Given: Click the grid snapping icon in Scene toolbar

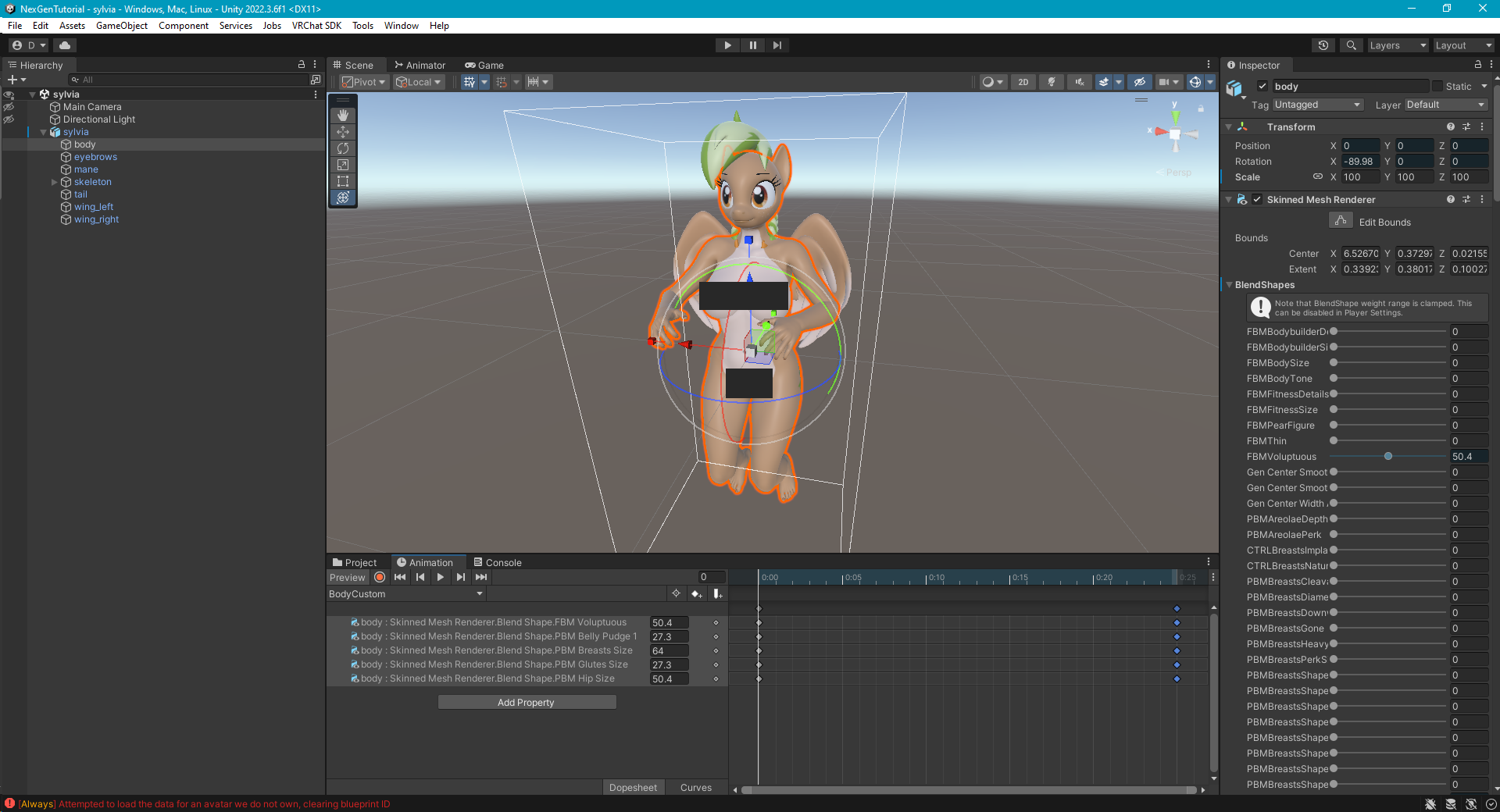Looking at the screenshot, I should (470, 82).
